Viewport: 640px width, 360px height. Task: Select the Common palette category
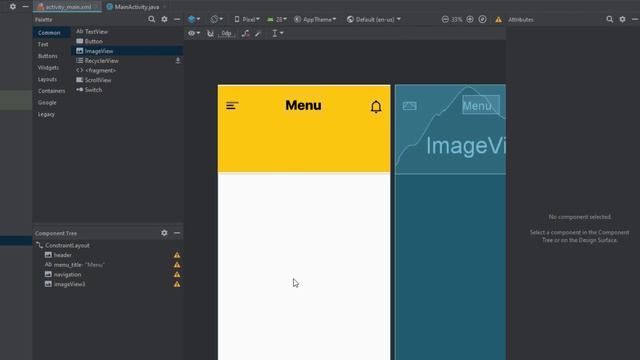tap(49, 33)
